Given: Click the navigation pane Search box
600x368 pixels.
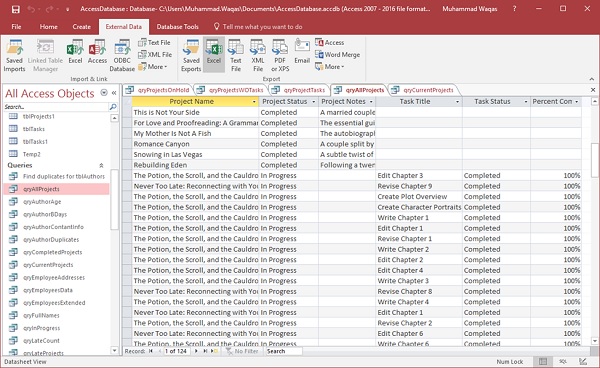Looking at the screenshot, I should 56,107.
